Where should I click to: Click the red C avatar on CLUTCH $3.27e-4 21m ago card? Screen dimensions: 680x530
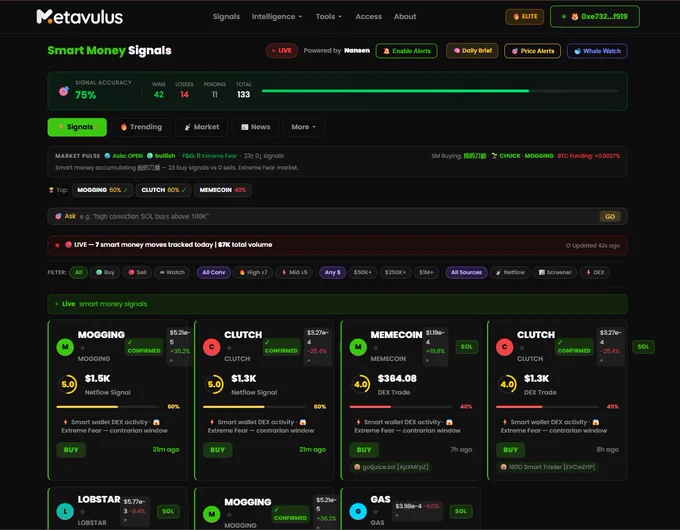point(212,347)
